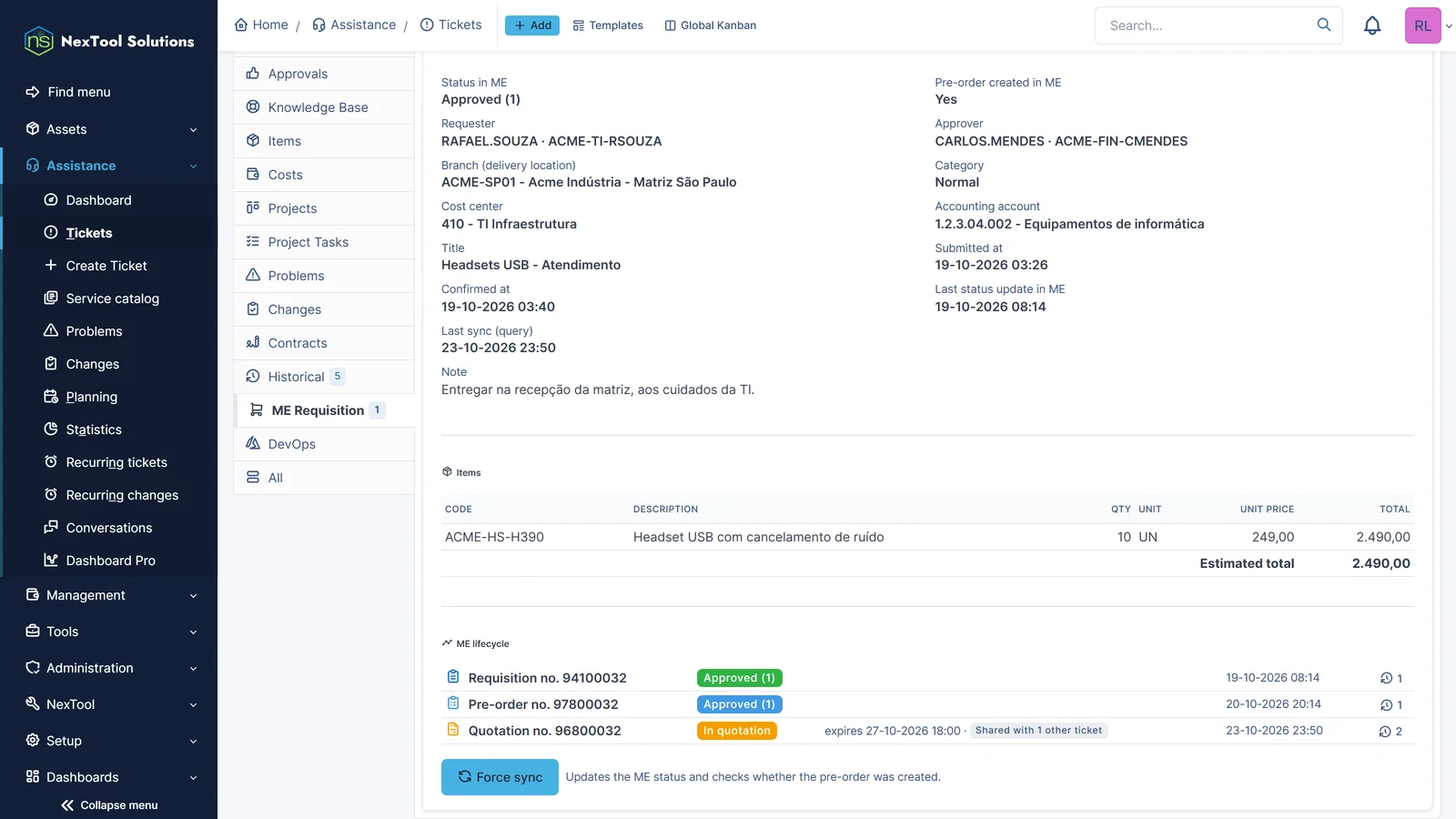Image resolution: width=1456 pixels, height=819 pixels.
Task: Switch to the Historical tab
Action: (x=324, y=377)
